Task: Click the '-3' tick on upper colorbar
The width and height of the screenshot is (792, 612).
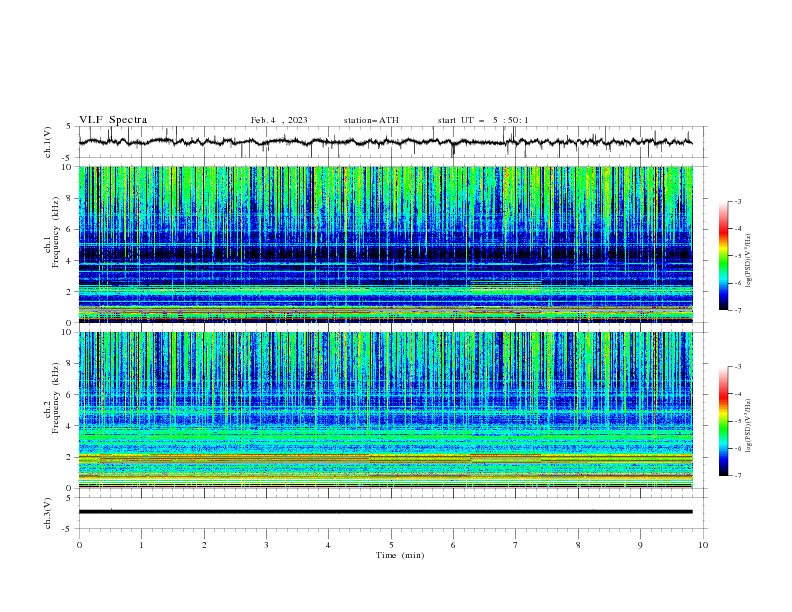Action: point(738,201)
